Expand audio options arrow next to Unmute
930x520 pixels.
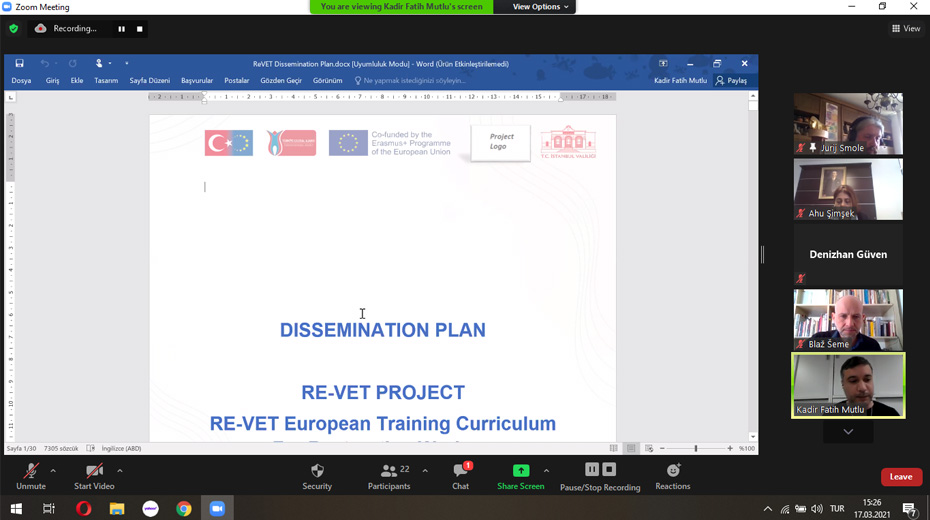point(53,470)
